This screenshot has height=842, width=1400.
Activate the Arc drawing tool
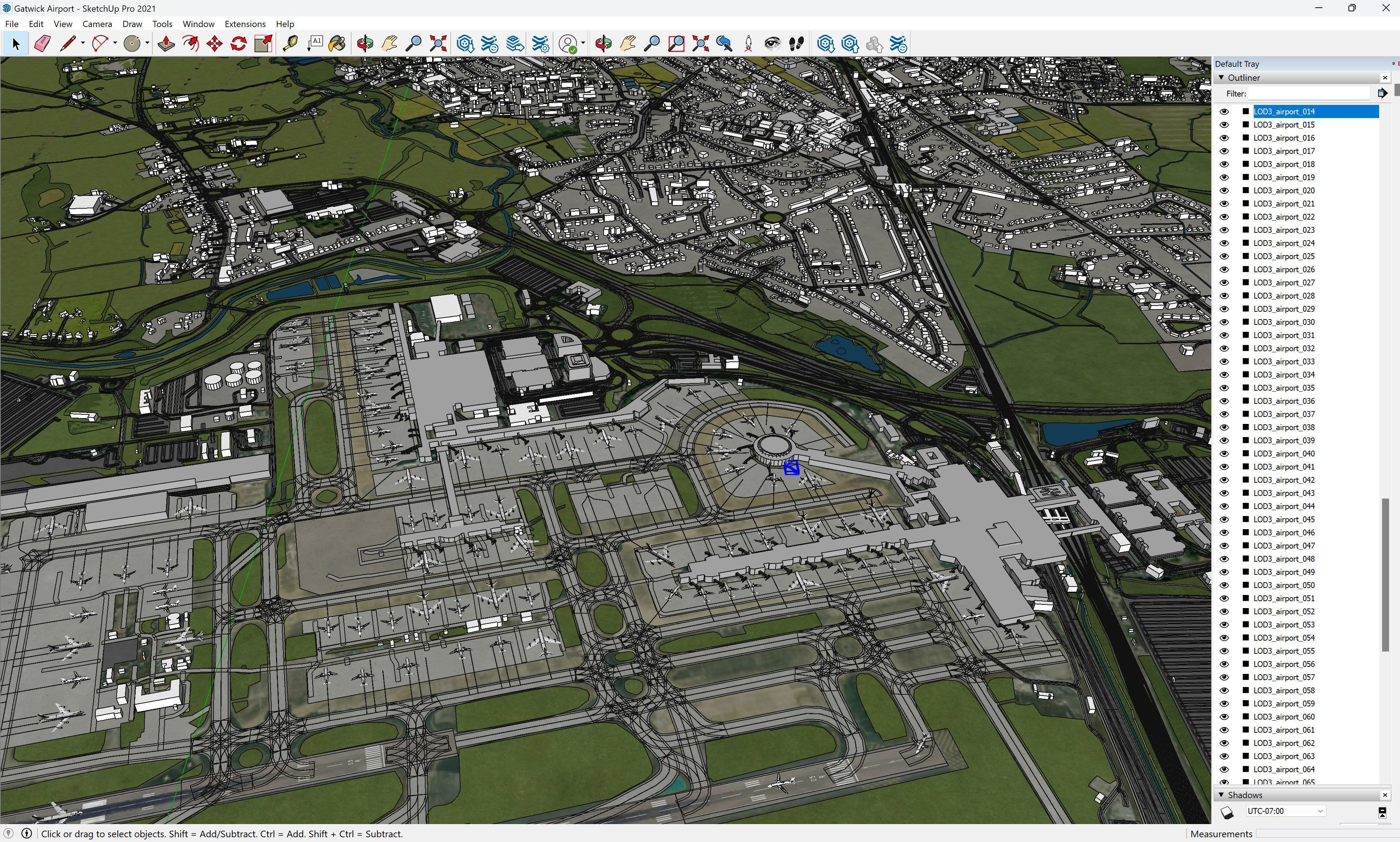pyautogui.click(x=100, y=44)
